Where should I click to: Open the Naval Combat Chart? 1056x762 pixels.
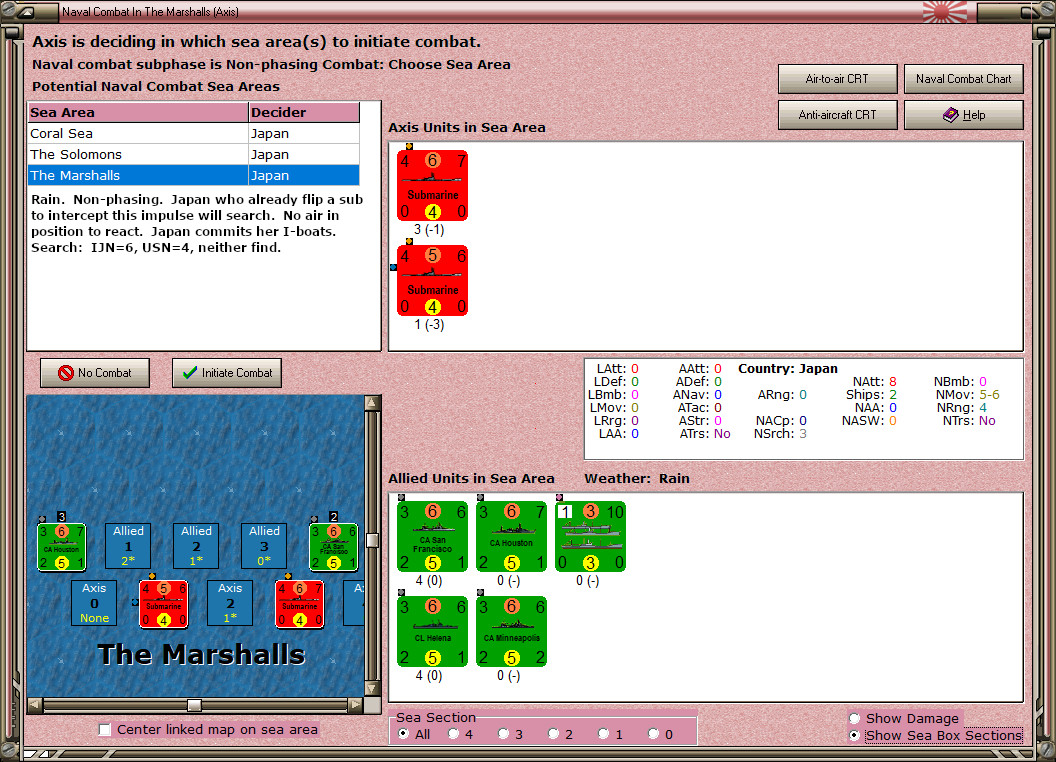coord(963,79)
